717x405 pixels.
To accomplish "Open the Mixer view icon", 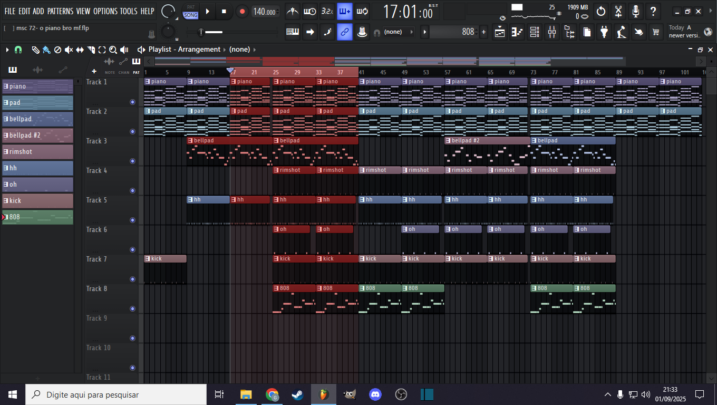I will click(552, 32).
